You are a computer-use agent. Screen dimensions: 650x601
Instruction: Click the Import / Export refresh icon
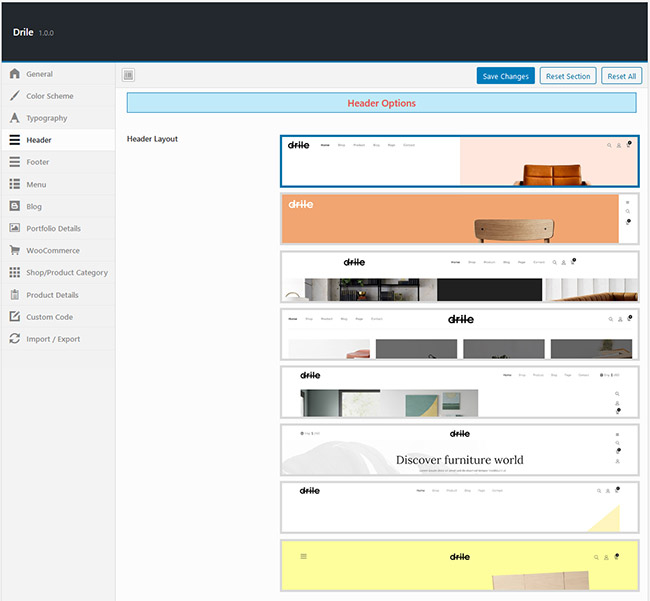tap(15, 339)
